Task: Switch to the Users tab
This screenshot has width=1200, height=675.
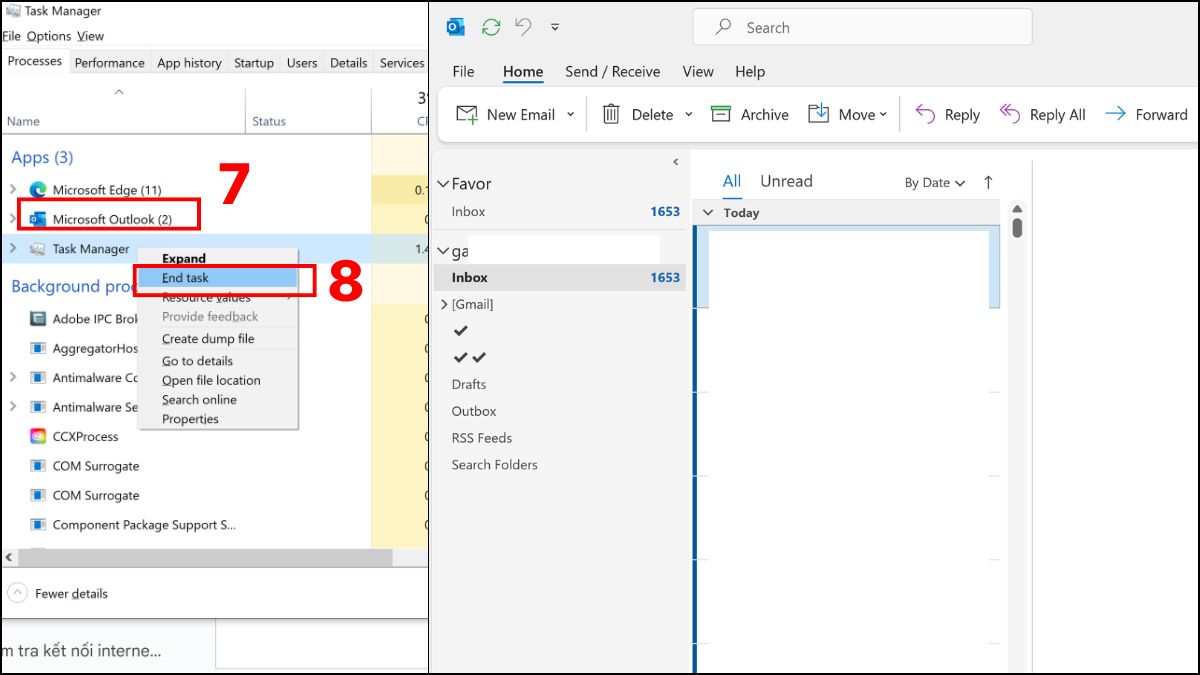Action: (302, 62)
